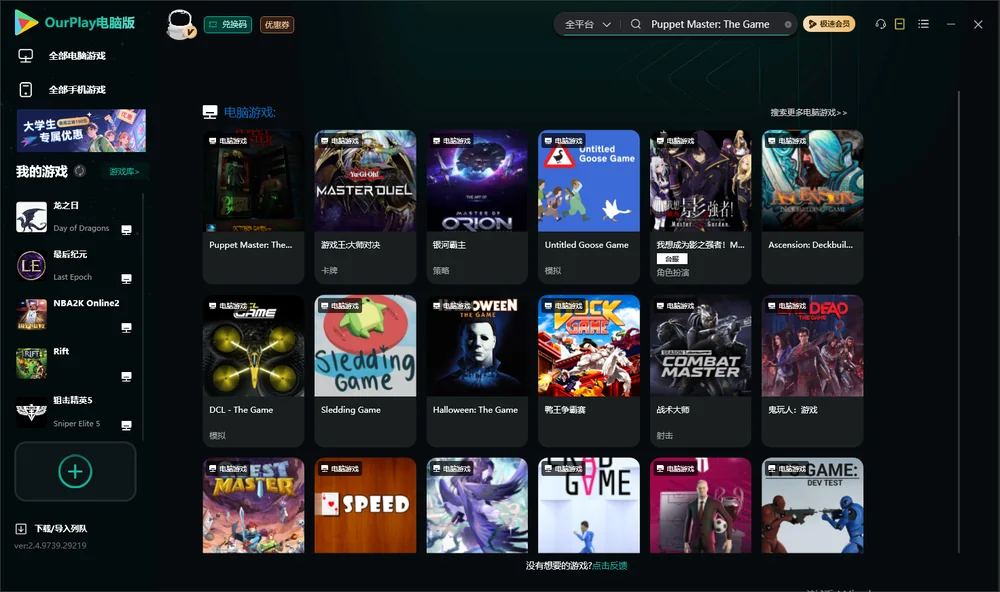Open the Yu-Gi-Oh Master Duel card
The height and width of the screenshot is (592, 1000).
tap(365, 207)
